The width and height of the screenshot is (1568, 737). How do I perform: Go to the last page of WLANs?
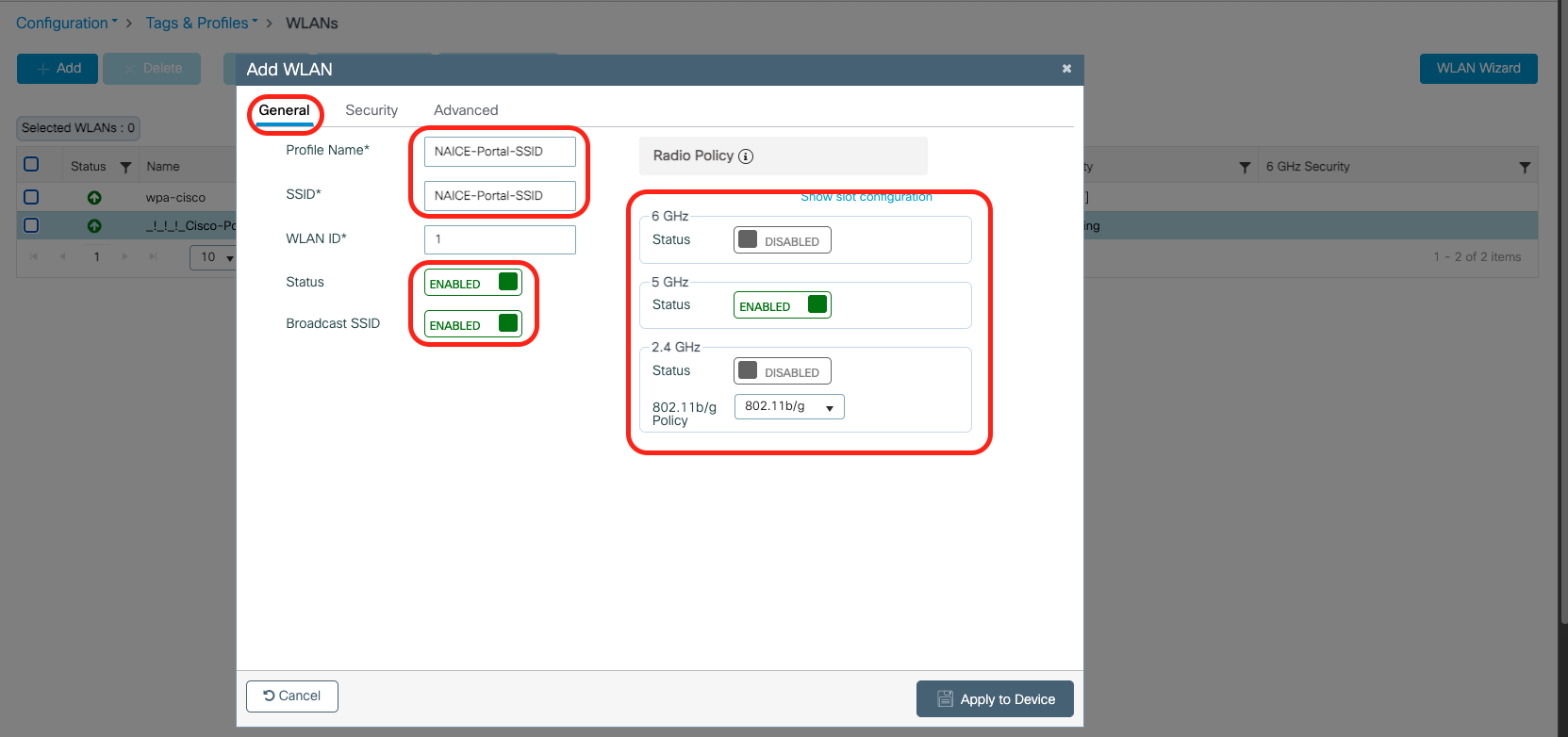(153, 256)
